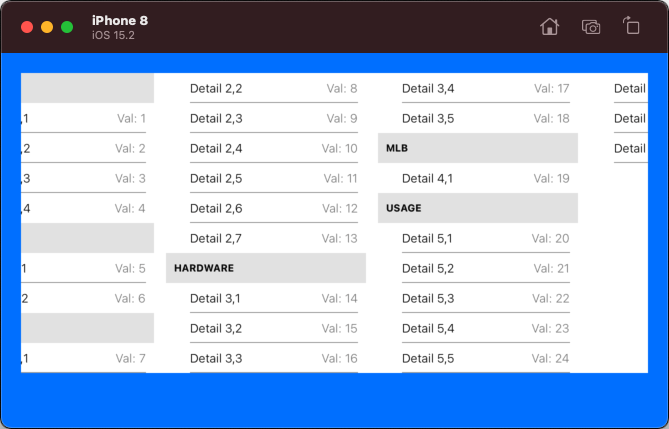Click the Val: 23 value

coord(550,328)
